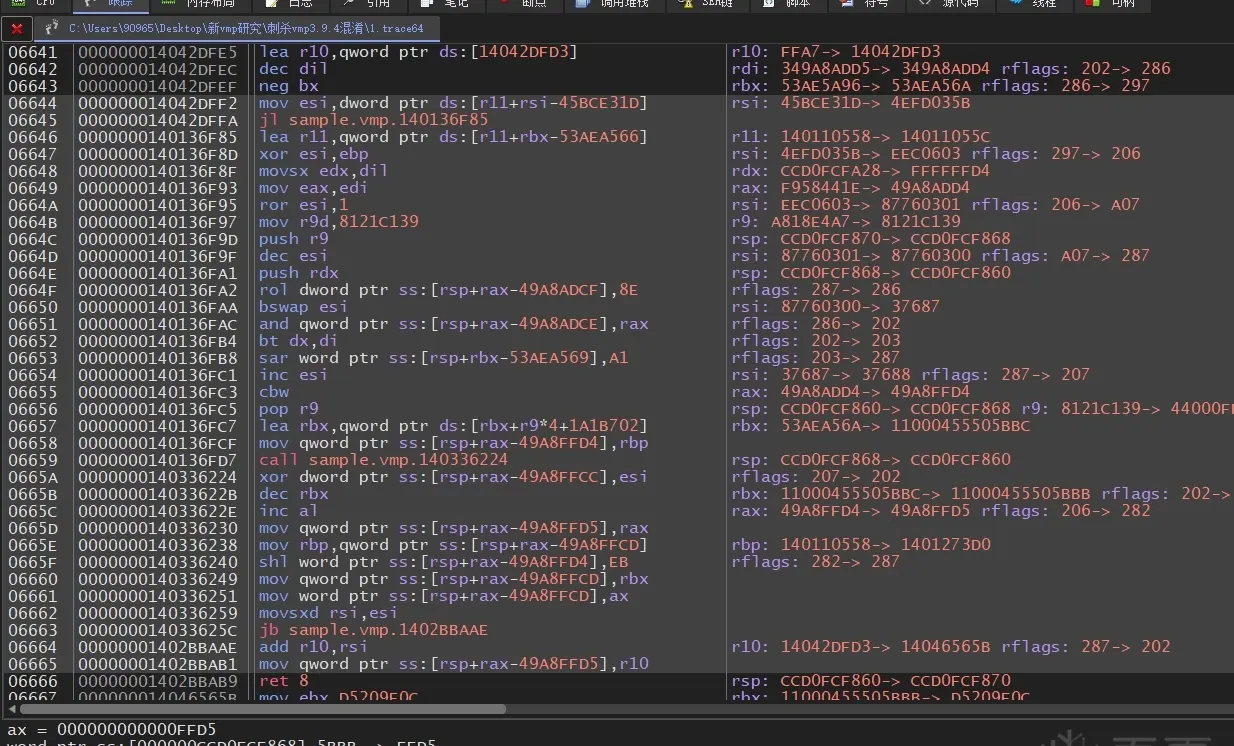The image size is (1234, 746).
Task: Select the 'inc al' instruction row
Action: [289, 511]
